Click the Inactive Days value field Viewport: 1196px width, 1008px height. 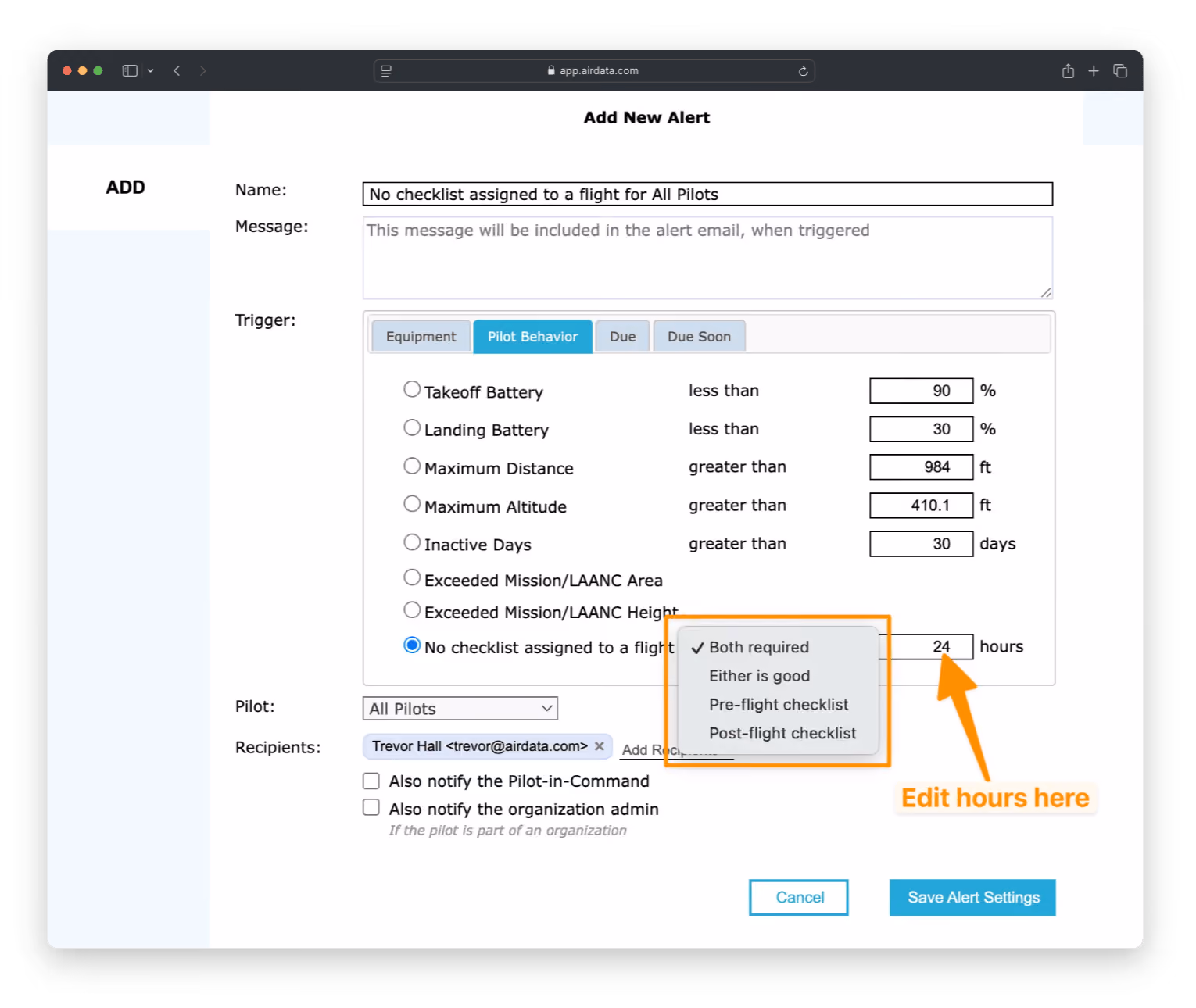tap(921, 544)
